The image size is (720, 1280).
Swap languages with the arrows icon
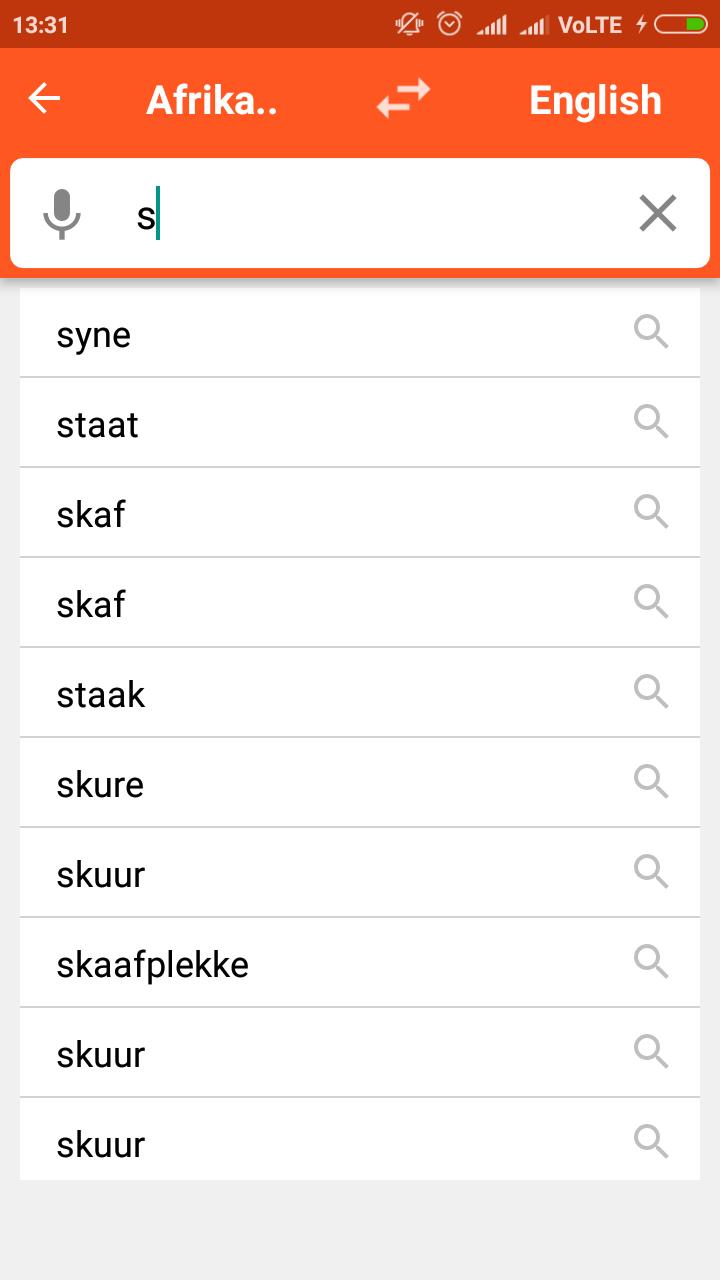[403, 98]
